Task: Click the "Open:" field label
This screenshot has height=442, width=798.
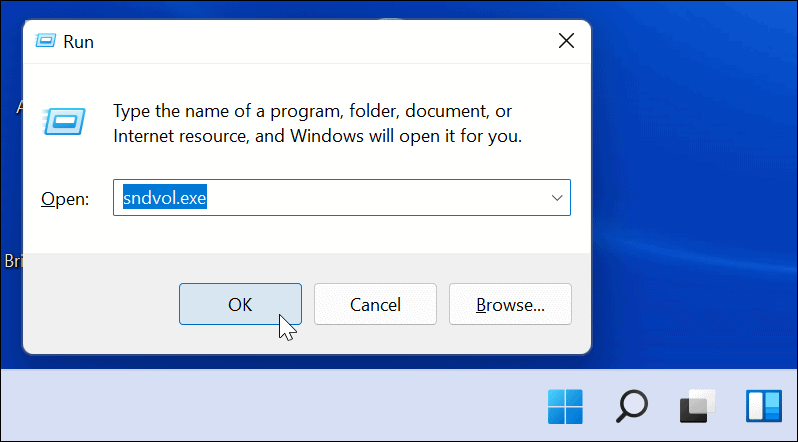Action: pyautogui.click(x=65, y=199)
